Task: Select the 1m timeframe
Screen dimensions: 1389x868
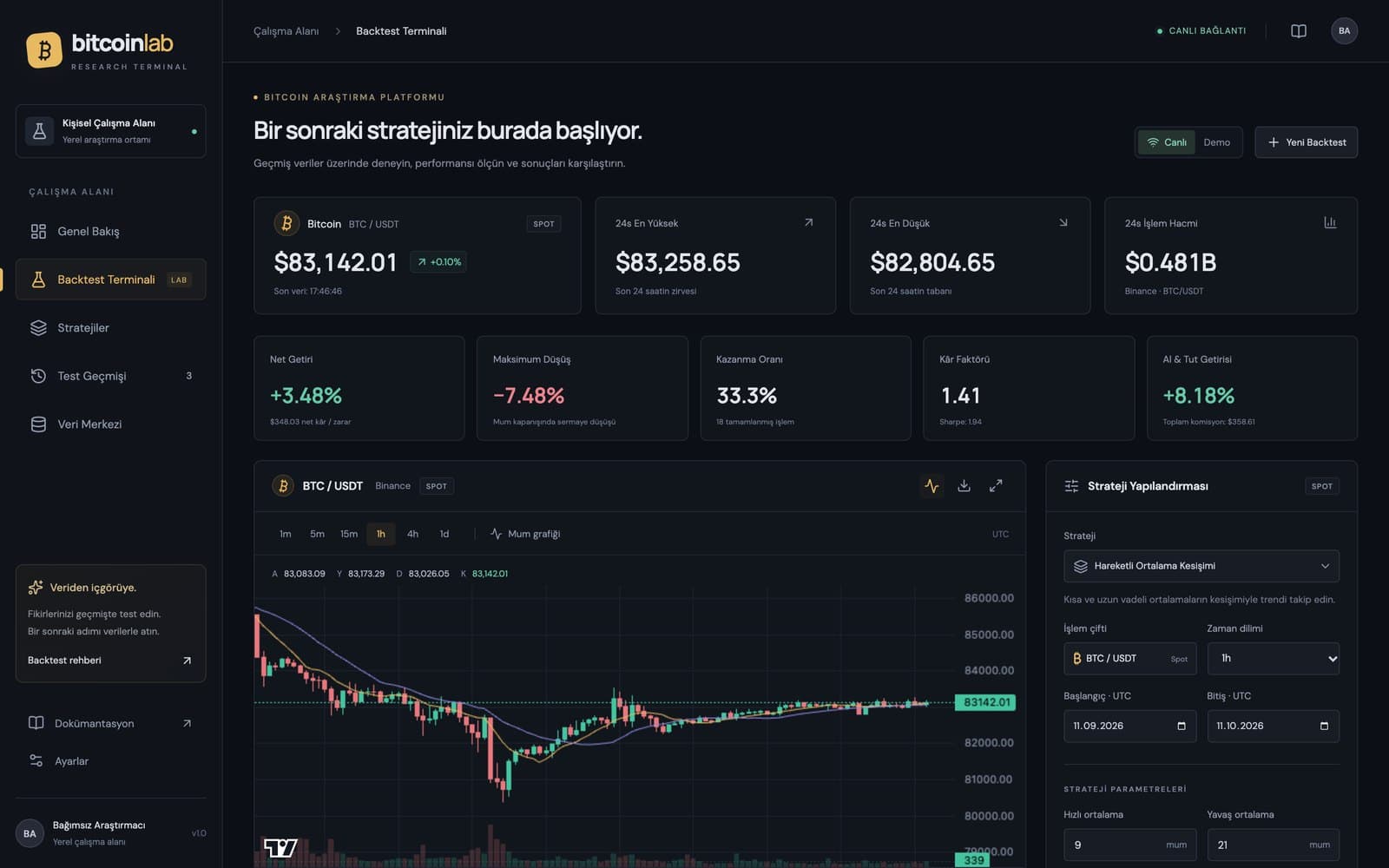Action: (286, 535)
